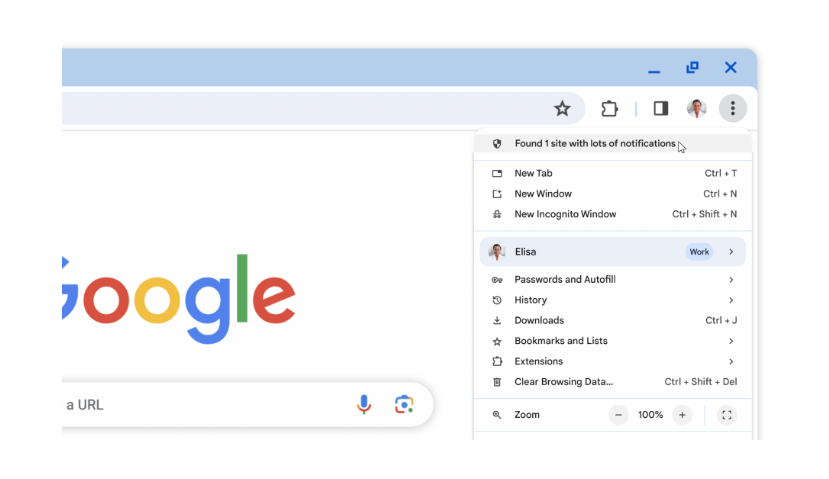Bookmark this page with the star icon
Viewport: 829px width, 479px height.
click(562, 108)
